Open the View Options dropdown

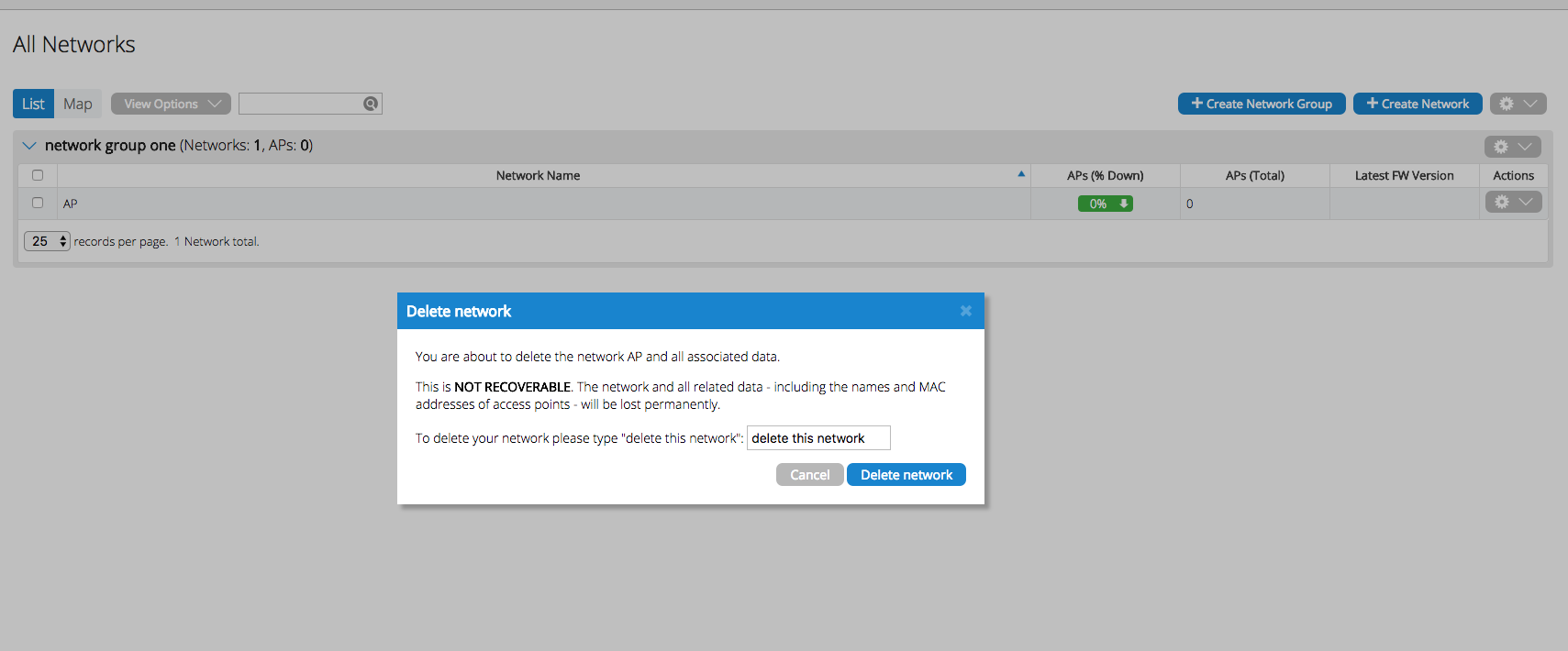[x=171, y=104]
